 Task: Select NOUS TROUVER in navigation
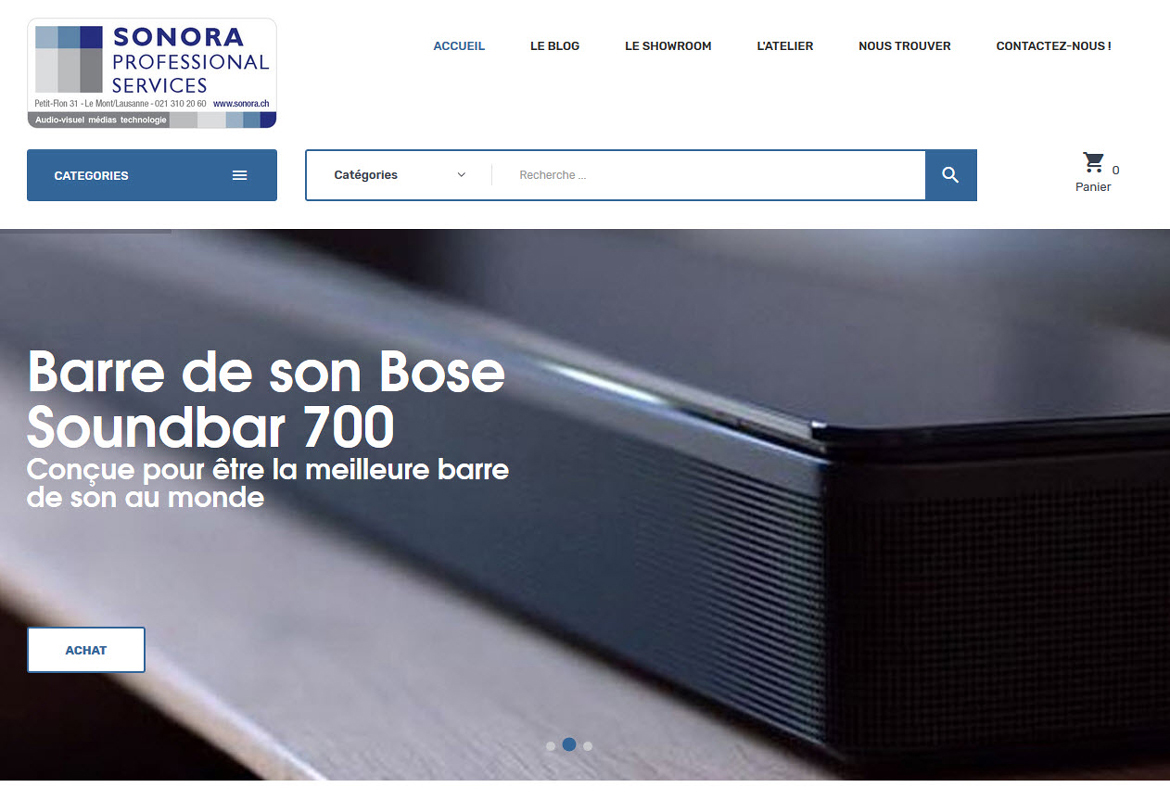click(904, 46)
